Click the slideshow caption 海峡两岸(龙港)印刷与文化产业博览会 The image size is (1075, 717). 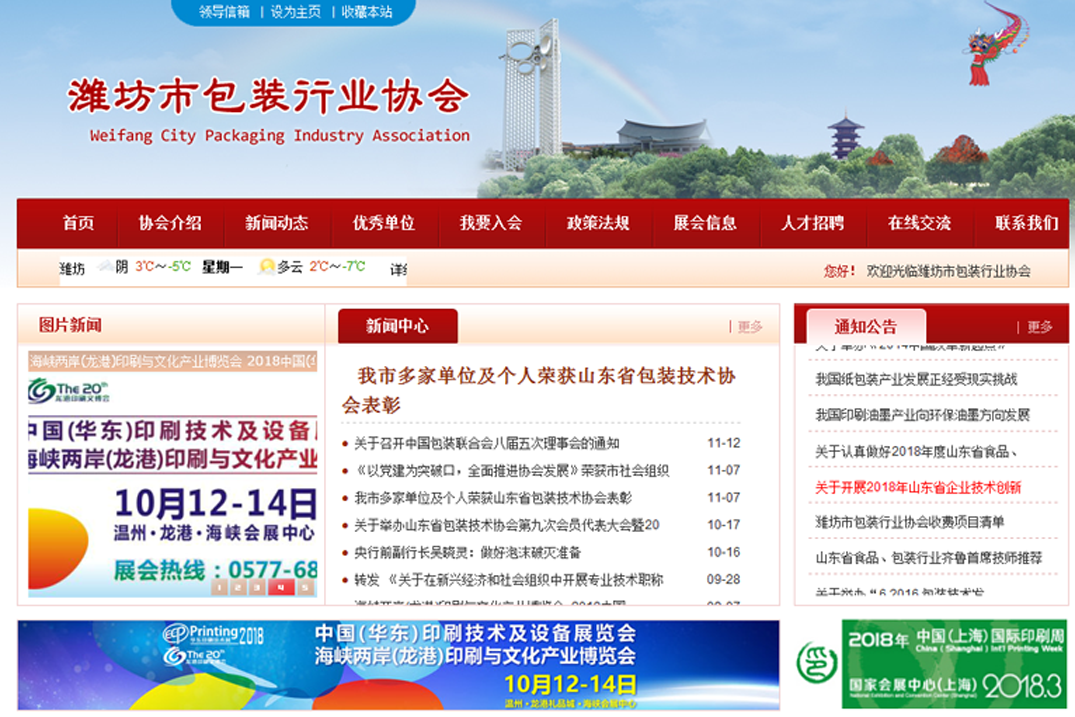pyautogui.click(x=173, y=361)
